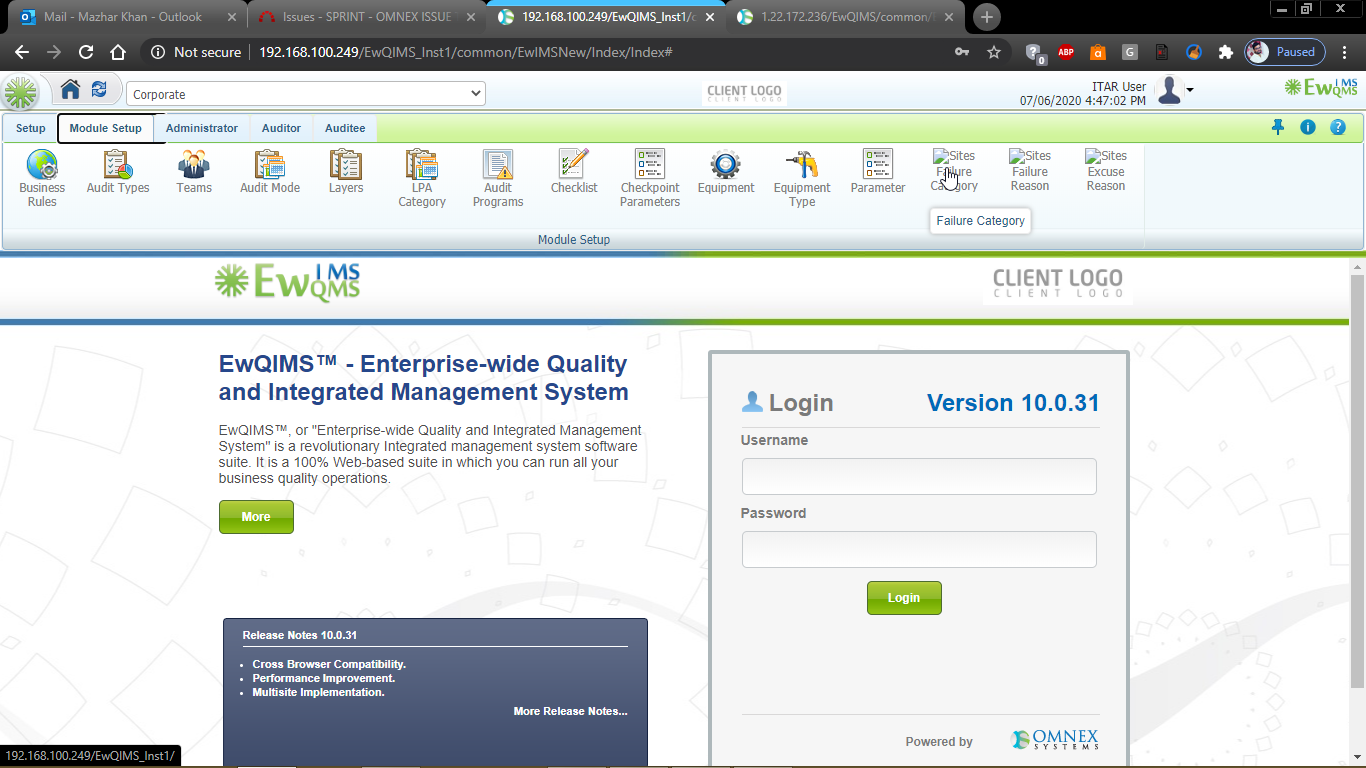Open the Checklist setup icon

pyautogui.click(x=574, y=171)
